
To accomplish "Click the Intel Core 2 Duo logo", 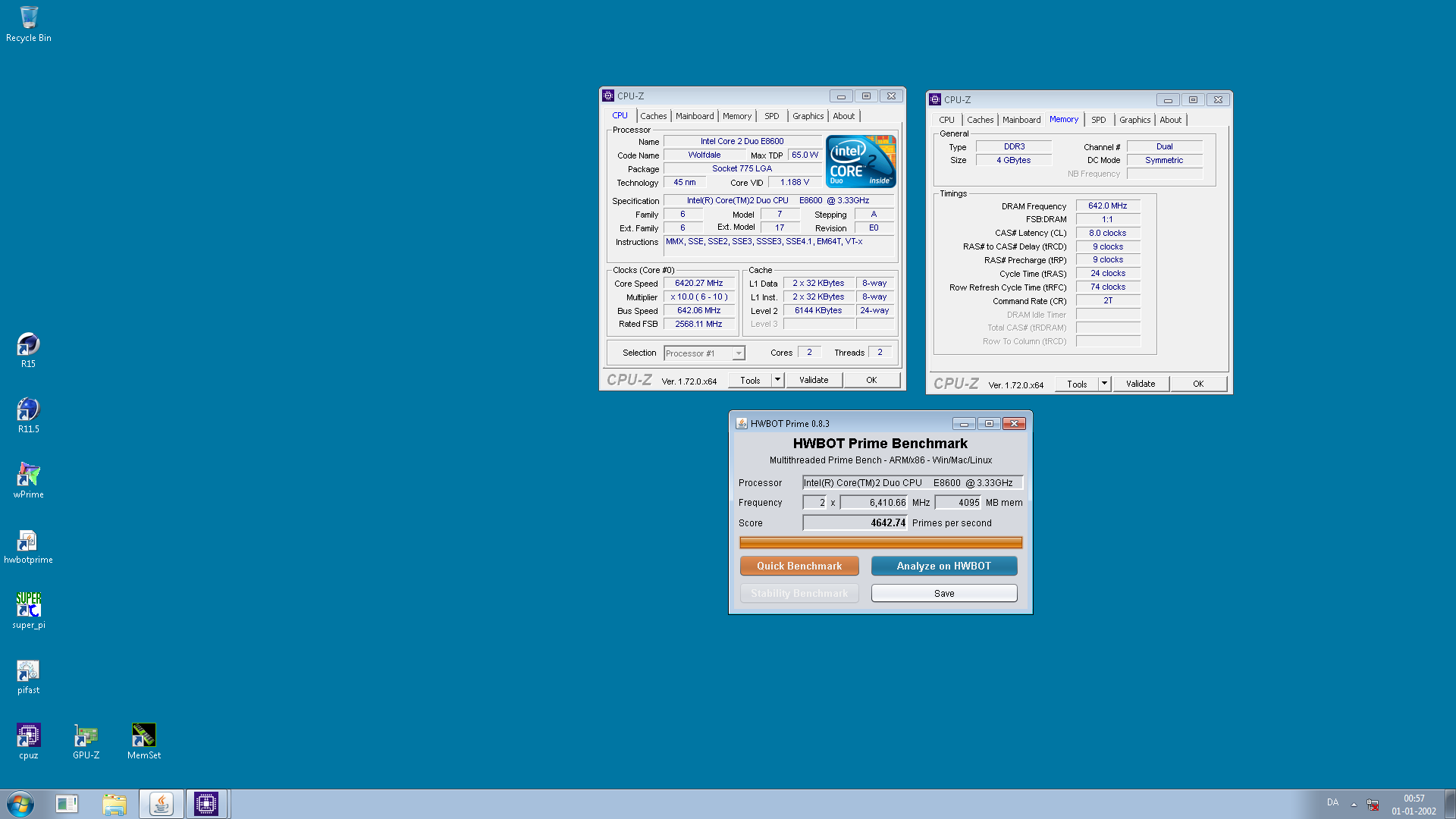I will [x=861, y=161].
